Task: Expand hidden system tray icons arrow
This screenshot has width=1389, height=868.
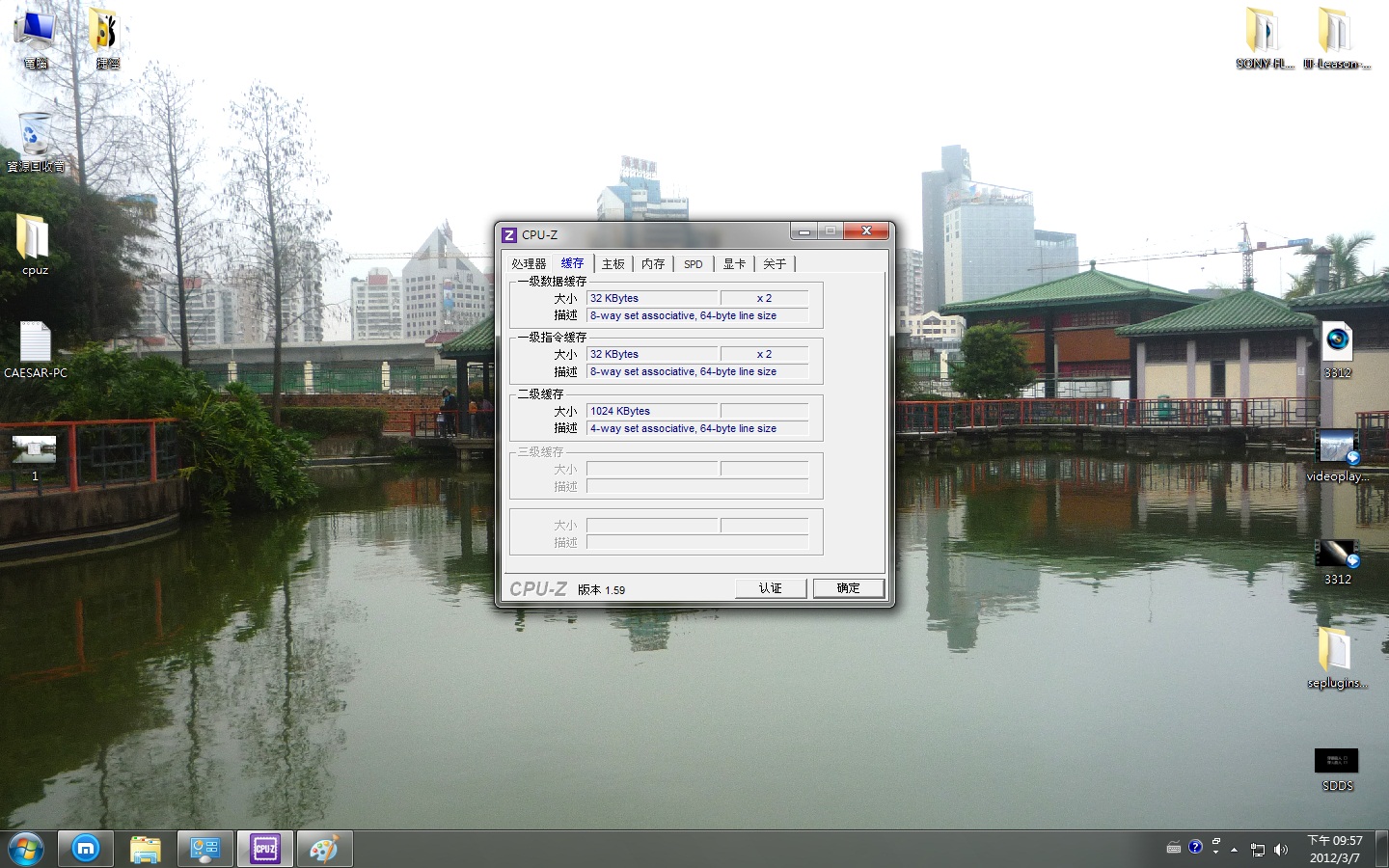Action: (1234, 850)
